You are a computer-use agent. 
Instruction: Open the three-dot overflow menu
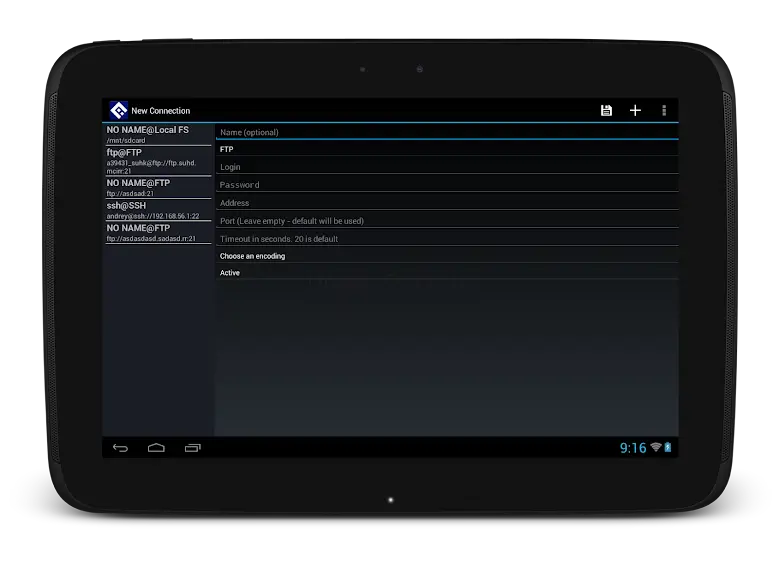pos(664,110)
